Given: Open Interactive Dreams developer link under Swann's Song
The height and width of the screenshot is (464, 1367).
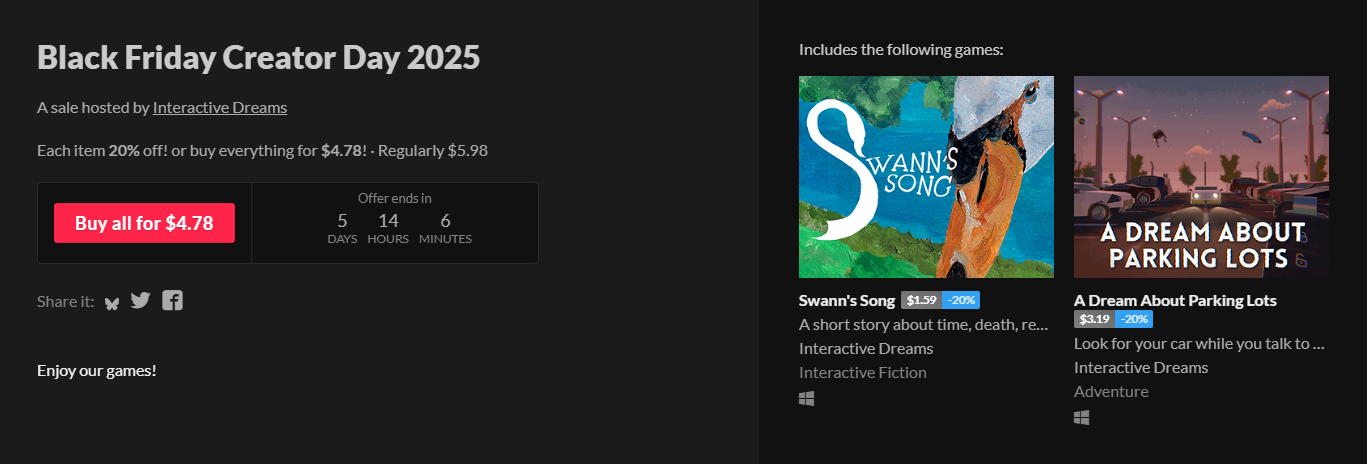Looking at the screenshot, I should pos(866,348).
